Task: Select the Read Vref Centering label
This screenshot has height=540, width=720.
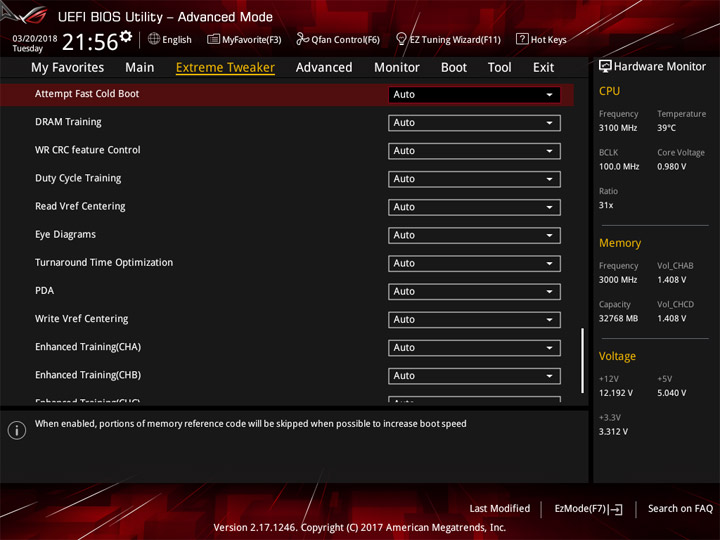Action: (80, 206)
